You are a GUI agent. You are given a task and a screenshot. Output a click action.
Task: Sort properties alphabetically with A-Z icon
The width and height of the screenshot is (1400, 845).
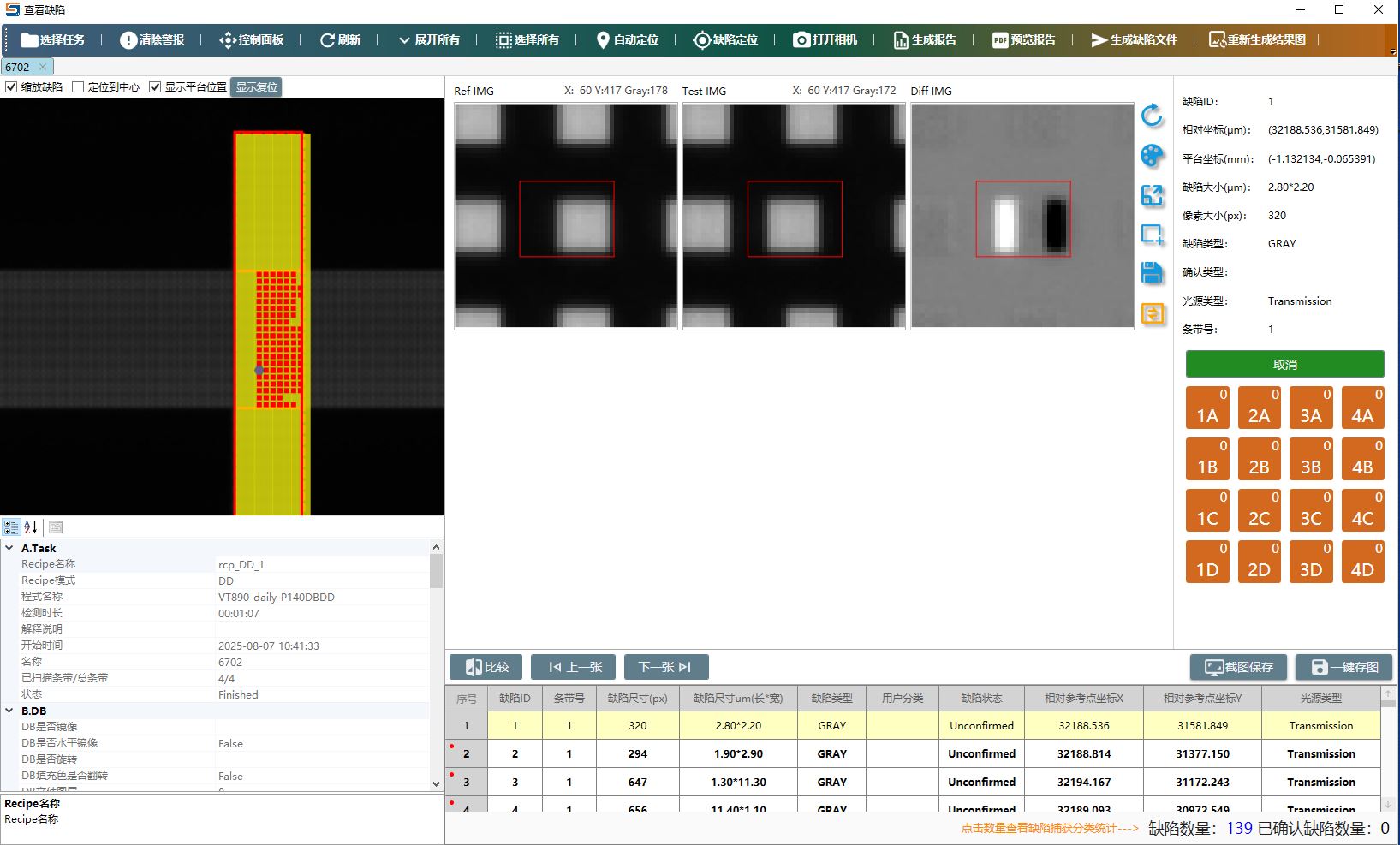point(31,527)
